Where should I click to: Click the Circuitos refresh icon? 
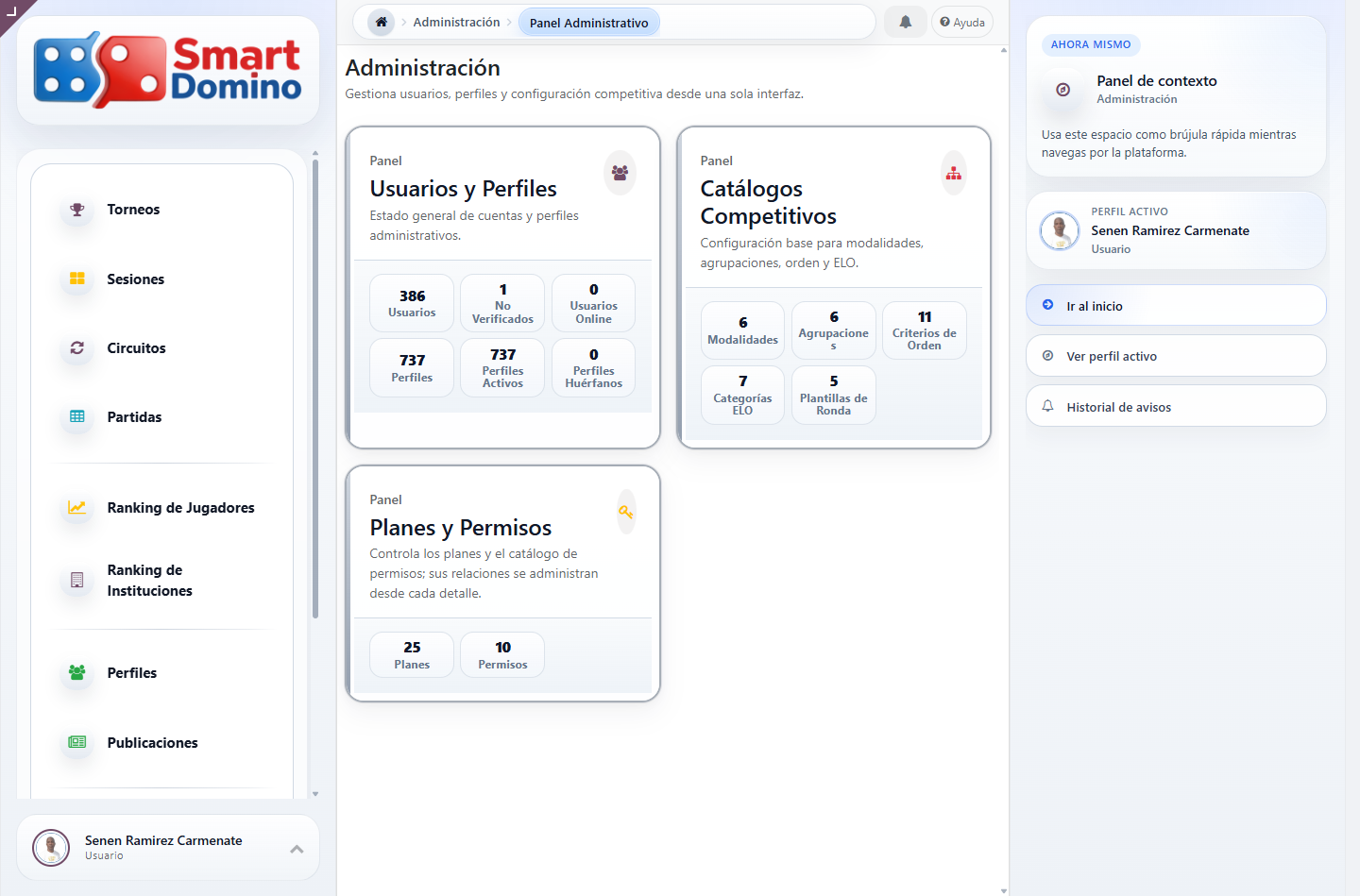[x=77, y=347]
